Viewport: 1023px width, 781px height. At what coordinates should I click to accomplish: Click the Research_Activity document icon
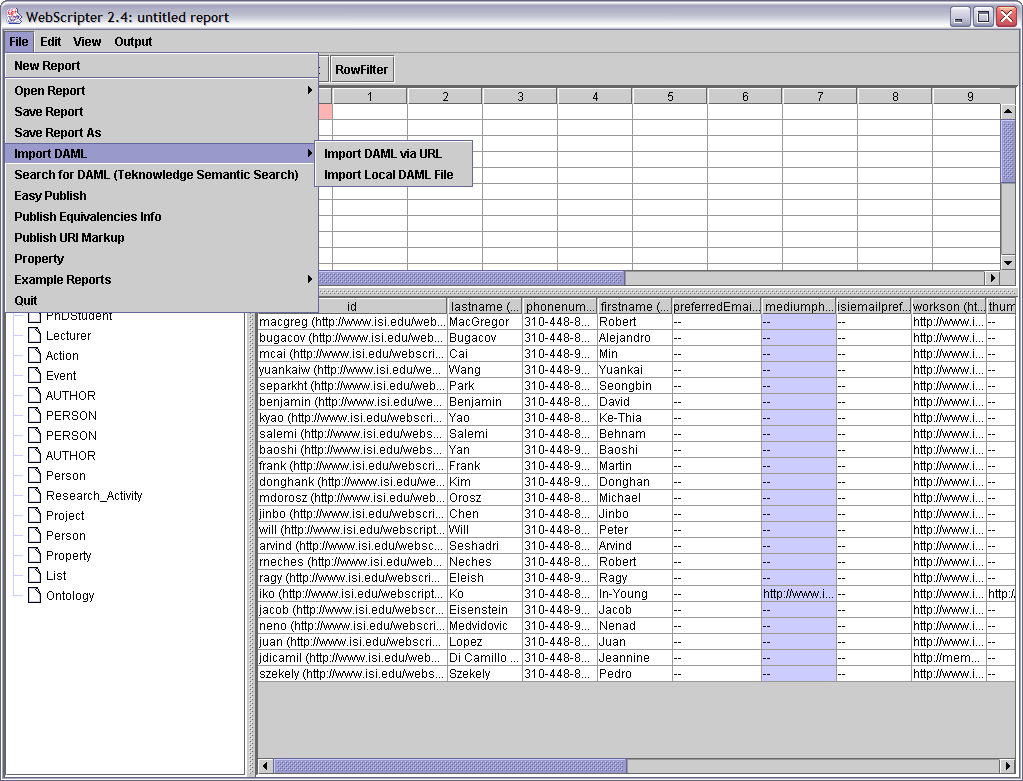34,496
